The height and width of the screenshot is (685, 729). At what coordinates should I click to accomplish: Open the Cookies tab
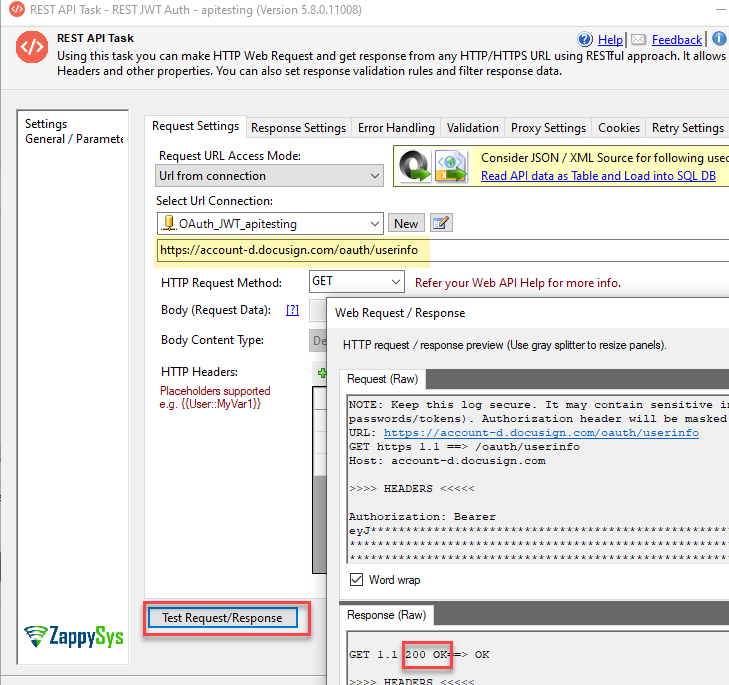click(619, 128)
